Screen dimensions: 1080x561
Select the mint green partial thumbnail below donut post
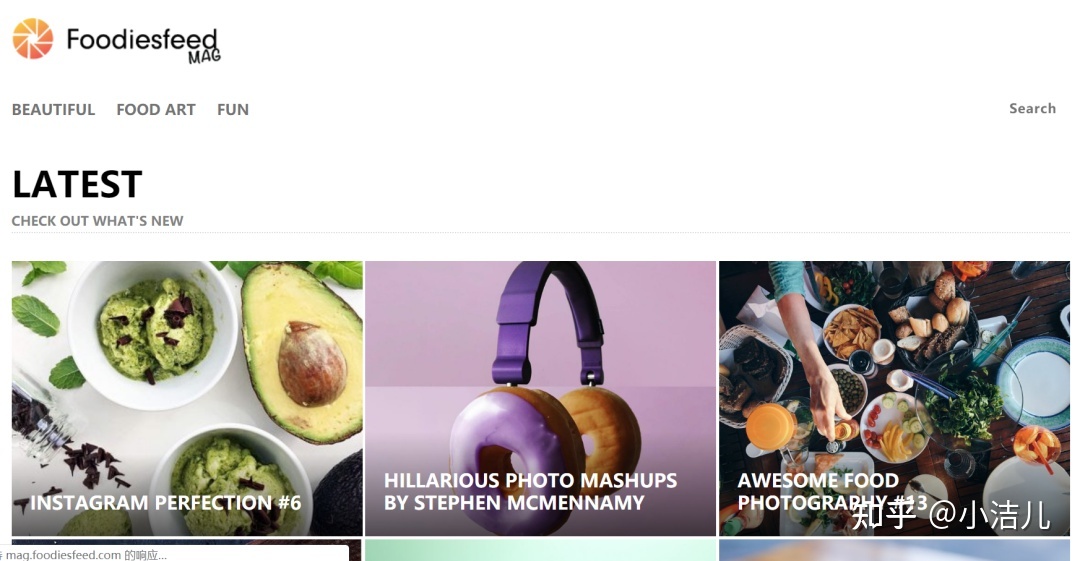541,550
